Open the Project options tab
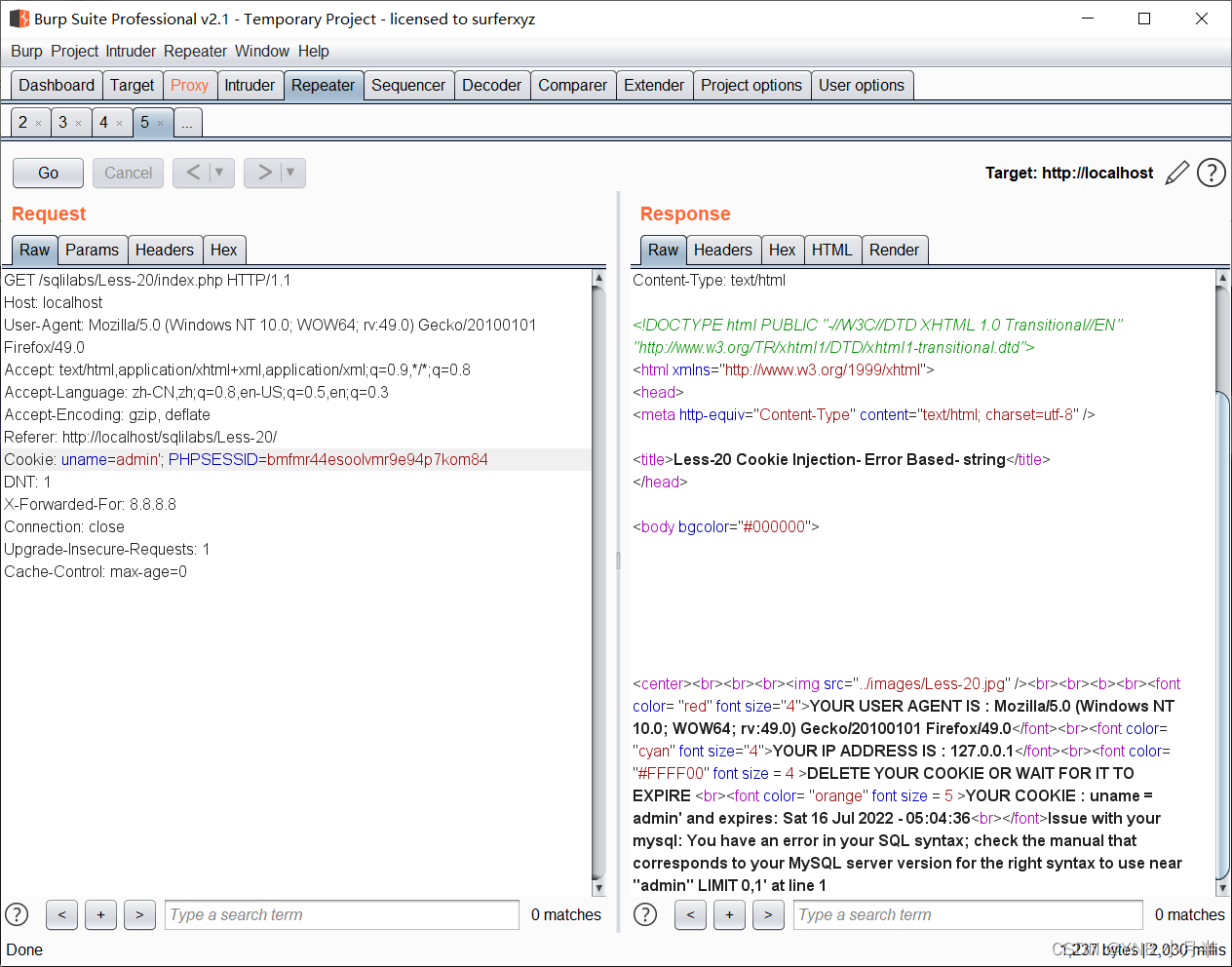Viewport: 1232px width, 967px height. (x=751, y=85)
